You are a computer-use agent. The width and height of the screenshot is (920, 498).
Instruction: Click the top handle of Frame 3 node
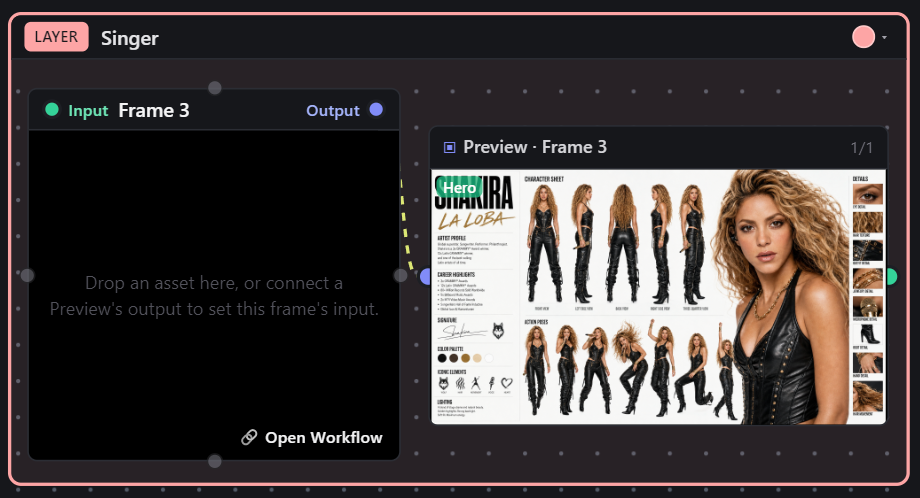[215, 88]
